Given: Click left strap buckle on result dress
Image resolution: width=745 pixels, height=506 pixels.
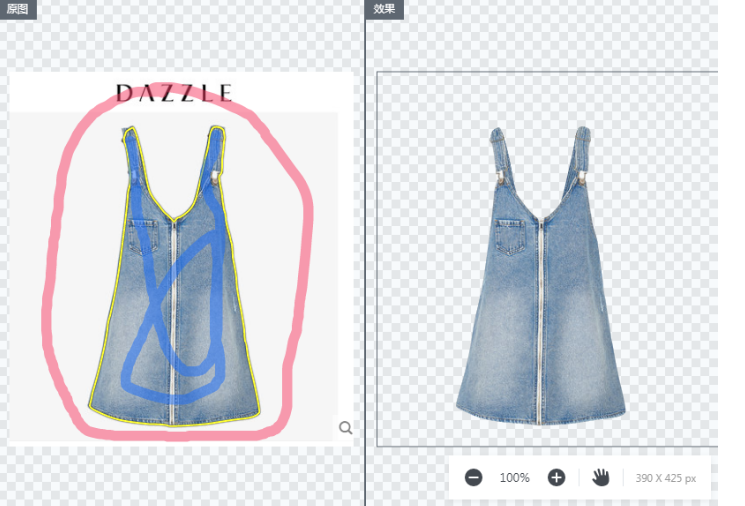Looking at the screenshot, I should [499, 180].
